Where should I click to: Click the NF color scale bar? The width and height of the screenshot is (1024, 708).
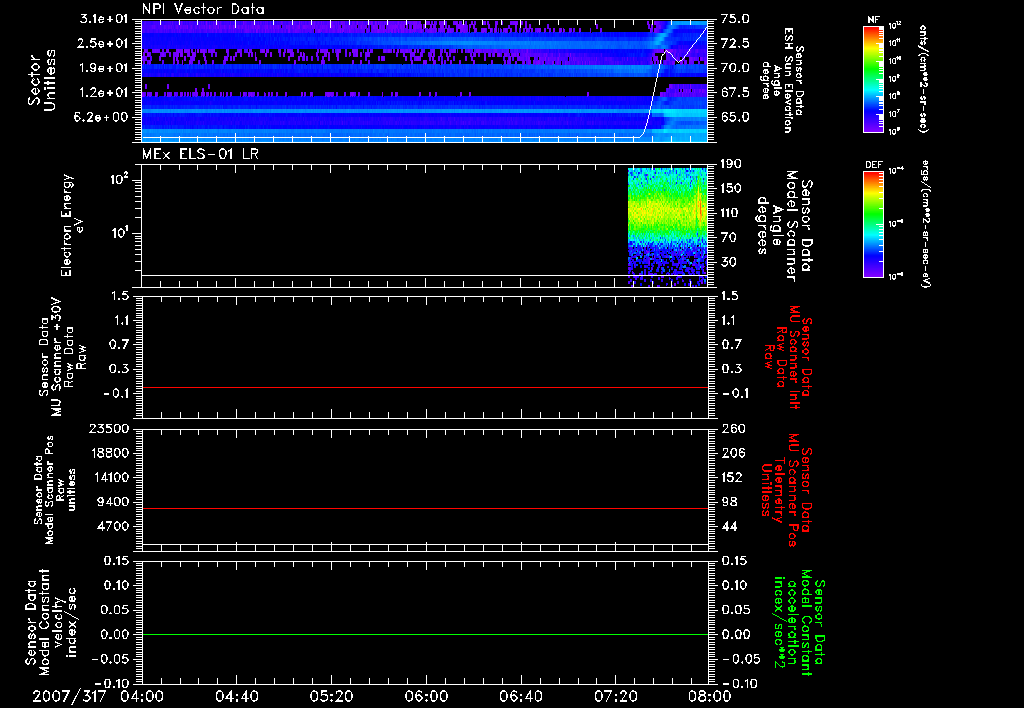pos(875,78)
